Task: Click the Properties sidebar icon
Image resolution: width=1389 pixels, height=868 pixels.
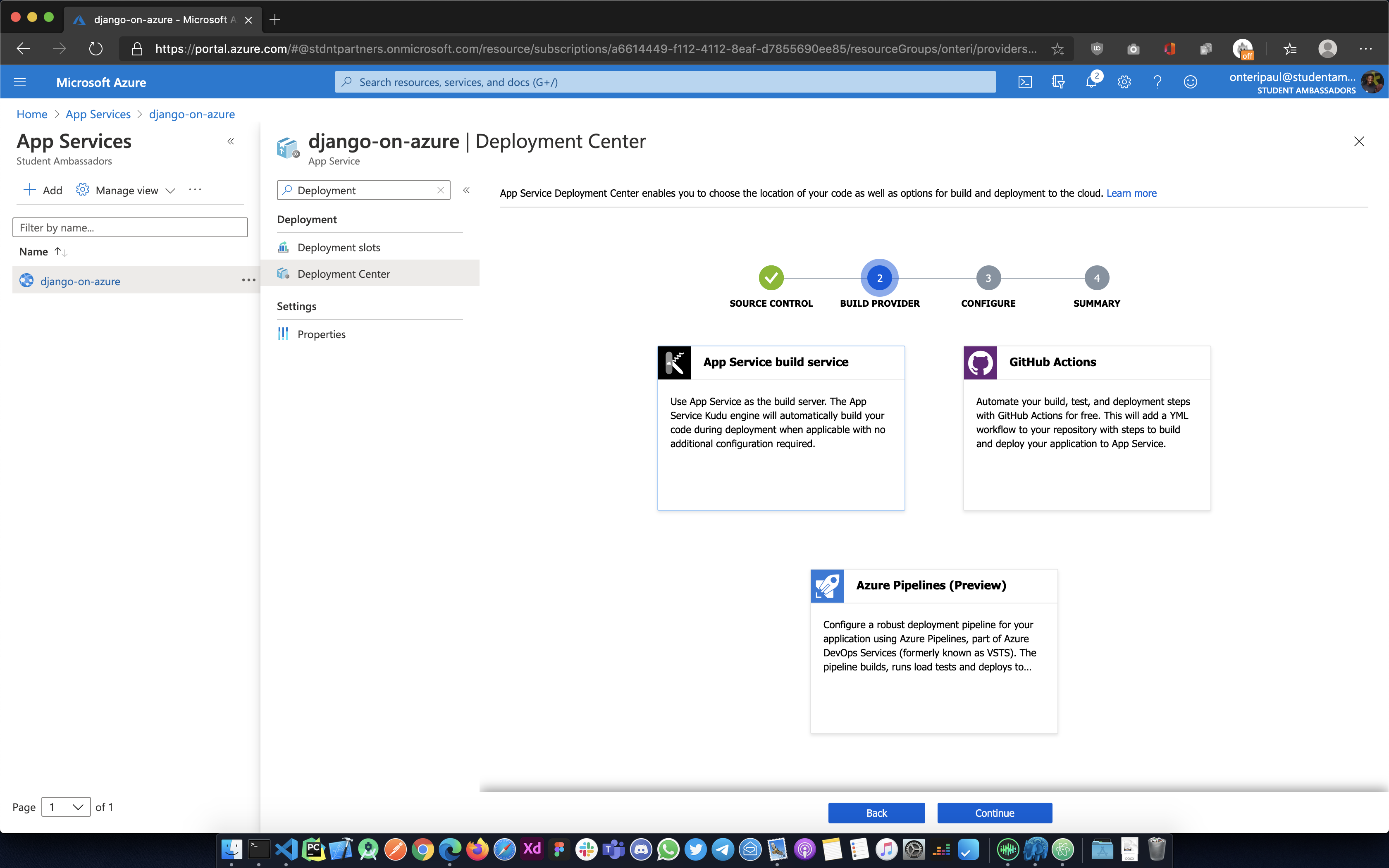Action: (x=284, y=334)
